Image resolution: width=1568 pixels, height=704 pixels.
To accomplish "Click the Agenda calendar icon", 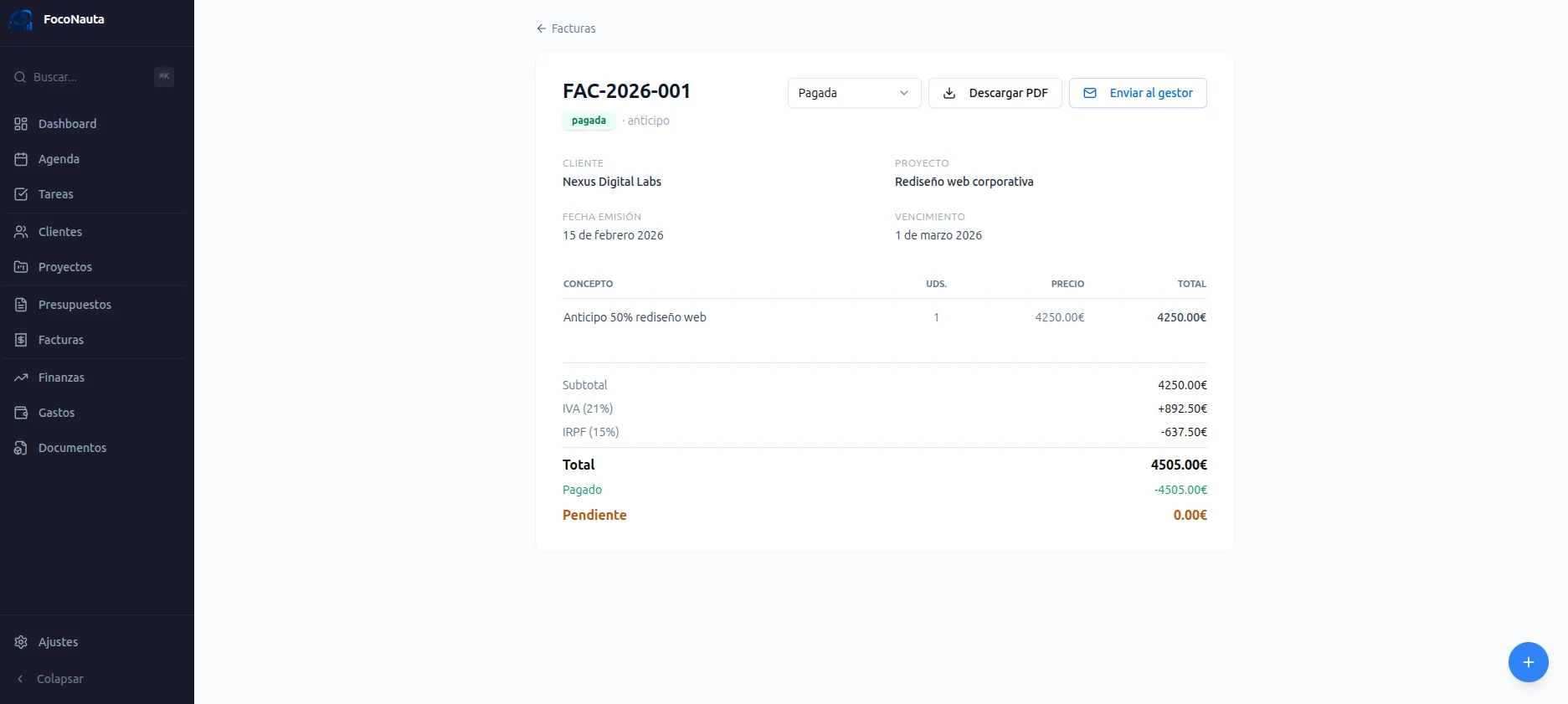I will click(21, 159).
